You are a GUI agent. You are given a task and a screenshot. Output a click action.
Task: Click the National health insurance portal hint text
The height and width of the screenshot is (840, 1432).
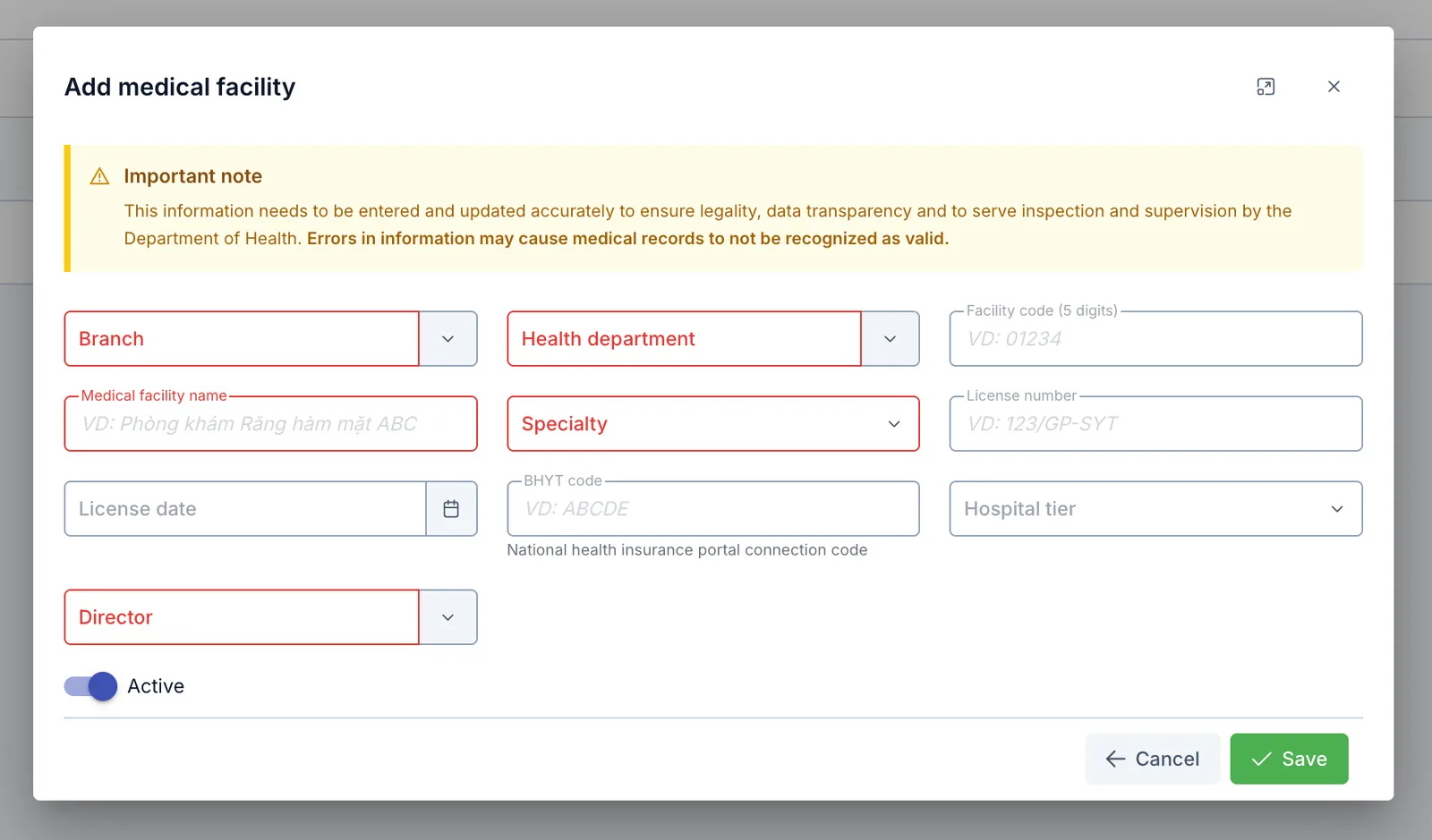pyautogui.click(x=687, y=550)
